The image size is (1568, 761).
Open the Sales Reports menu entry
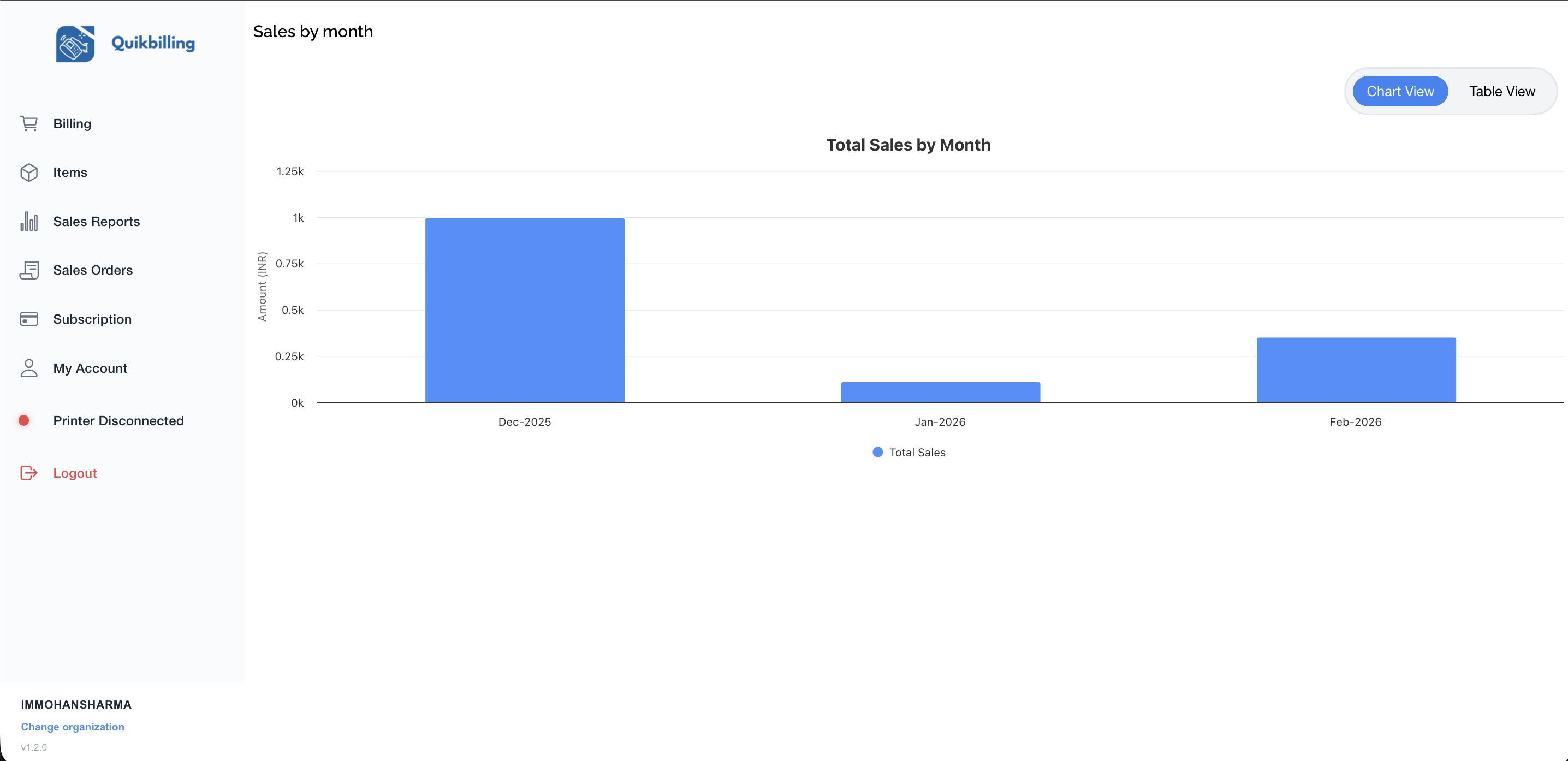pyautogui.click(x=96, y=222)
